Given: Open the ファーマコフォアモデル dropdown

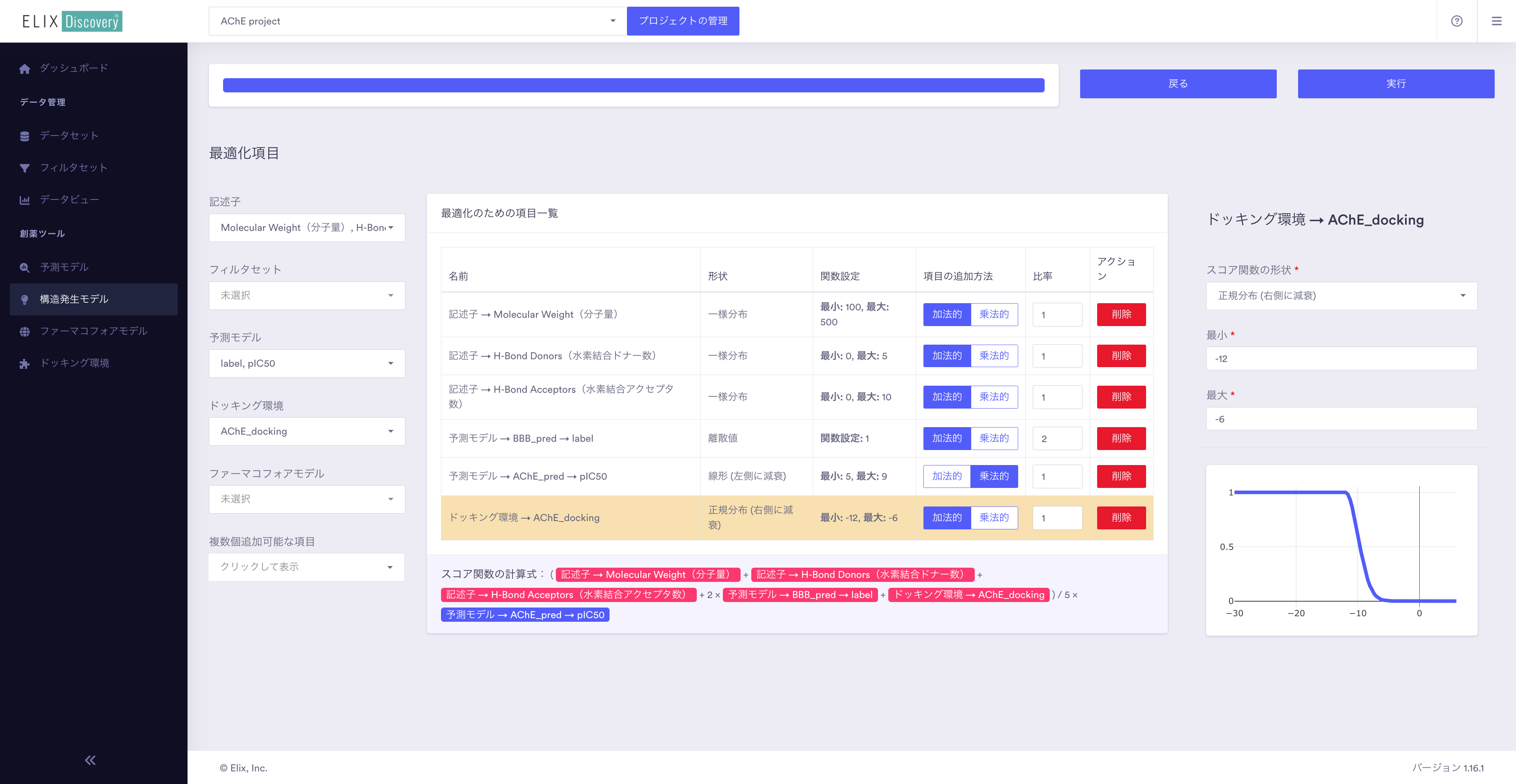Looking at the screenshot, I should tap(307, 499).
